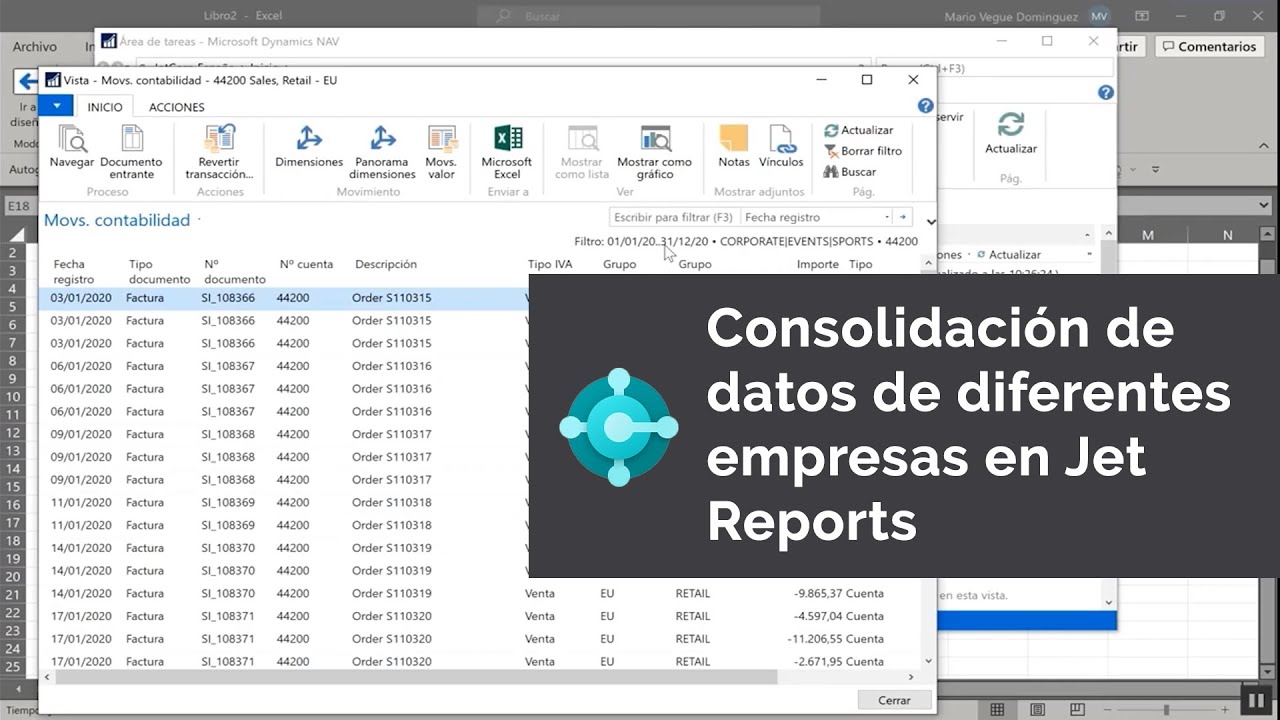The width and height of the screenshot is (1280, 720).
Task: Send the list to Microsoft Excel
Action: [507, 152]
